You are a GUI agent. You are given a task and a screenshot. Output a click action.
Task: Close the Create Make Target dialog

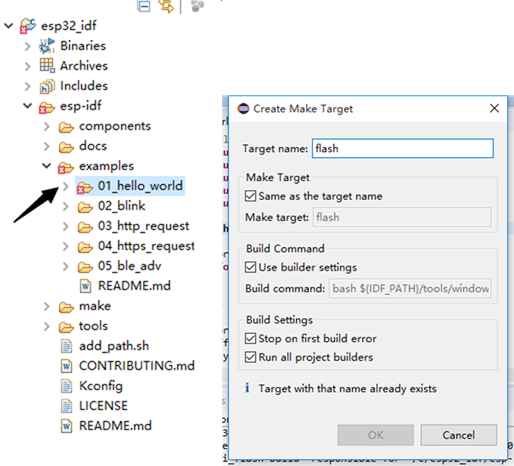point(494,108)
